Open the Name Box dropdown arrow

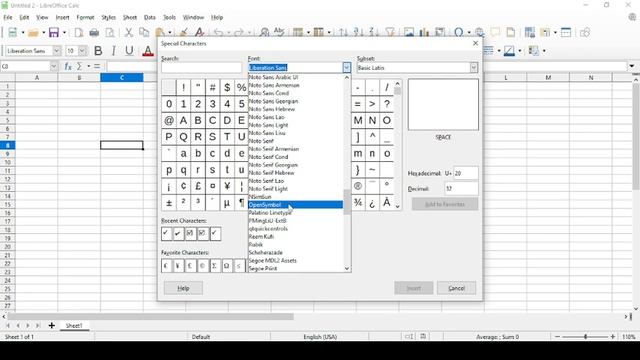click(53, 66)
